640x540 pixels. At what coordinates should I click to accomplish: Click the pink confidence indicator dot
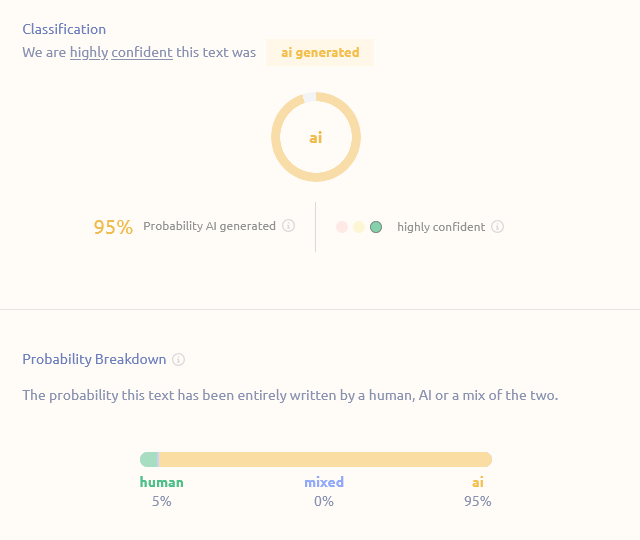pos(342,227)
